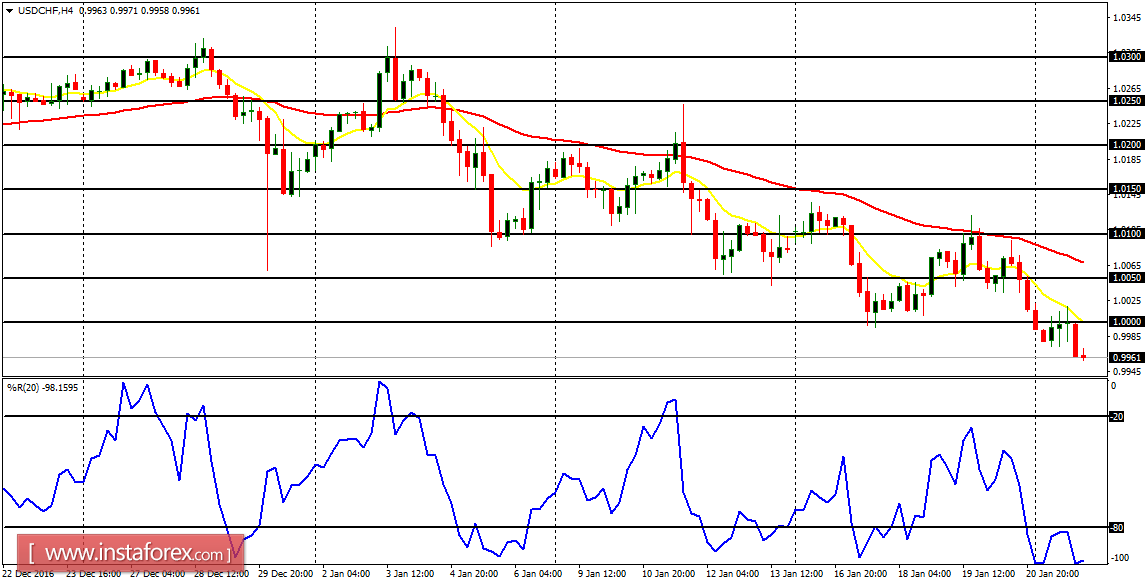Open the symbol dropdown arrow beside USDCHF,H4
This screenshot has width=1147, height=585.
pyautogui.click(x=10, y=10)
